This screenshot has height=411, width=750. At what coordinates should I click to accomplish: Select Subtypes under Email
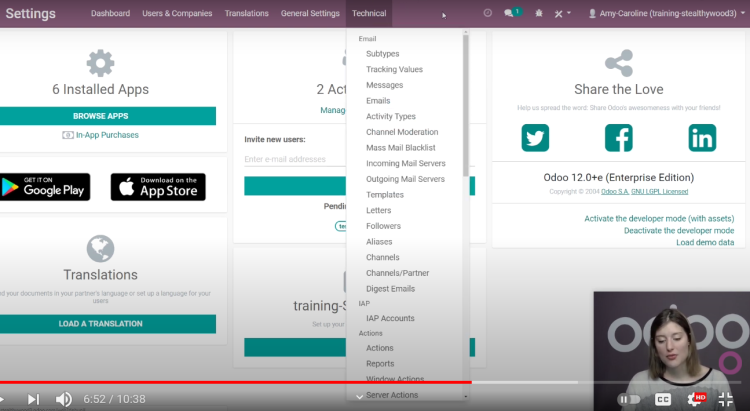pyautogui.click(x=383, y=54)
